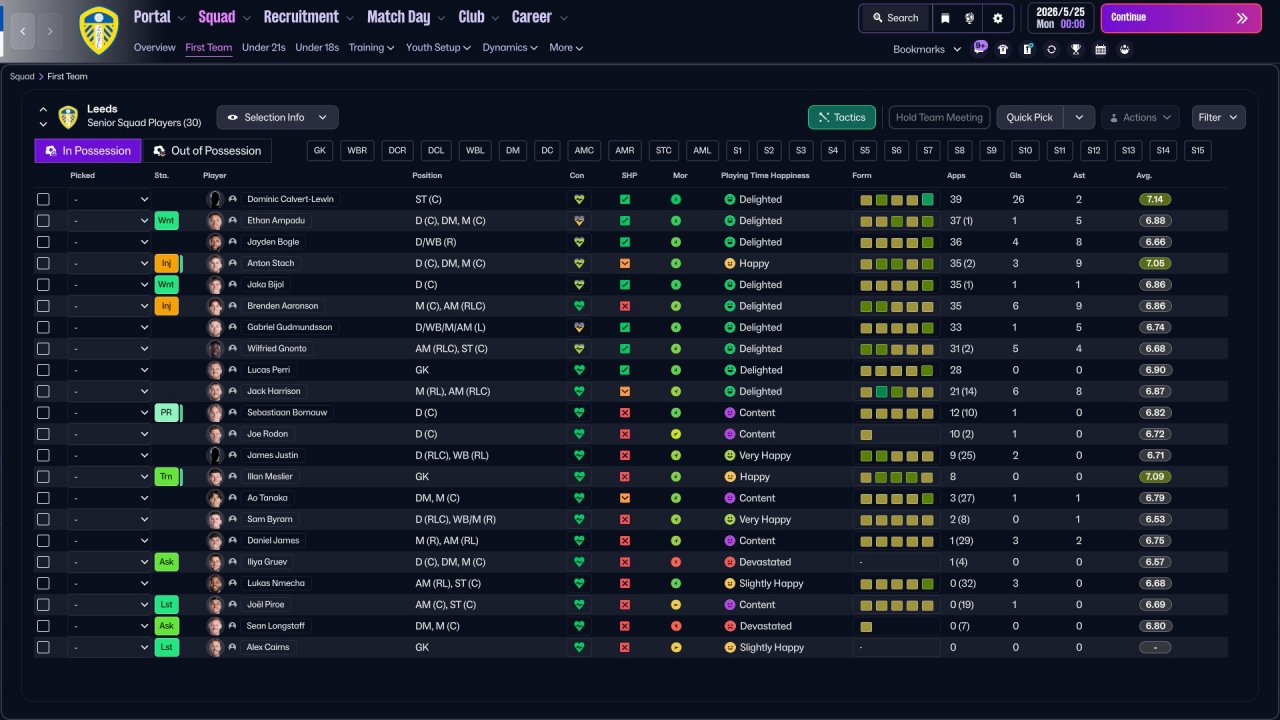The width and height of the screenshot is (1280, 720).
Task: Expand the Selection Info dropdown
Action: (x=277, y=117)
